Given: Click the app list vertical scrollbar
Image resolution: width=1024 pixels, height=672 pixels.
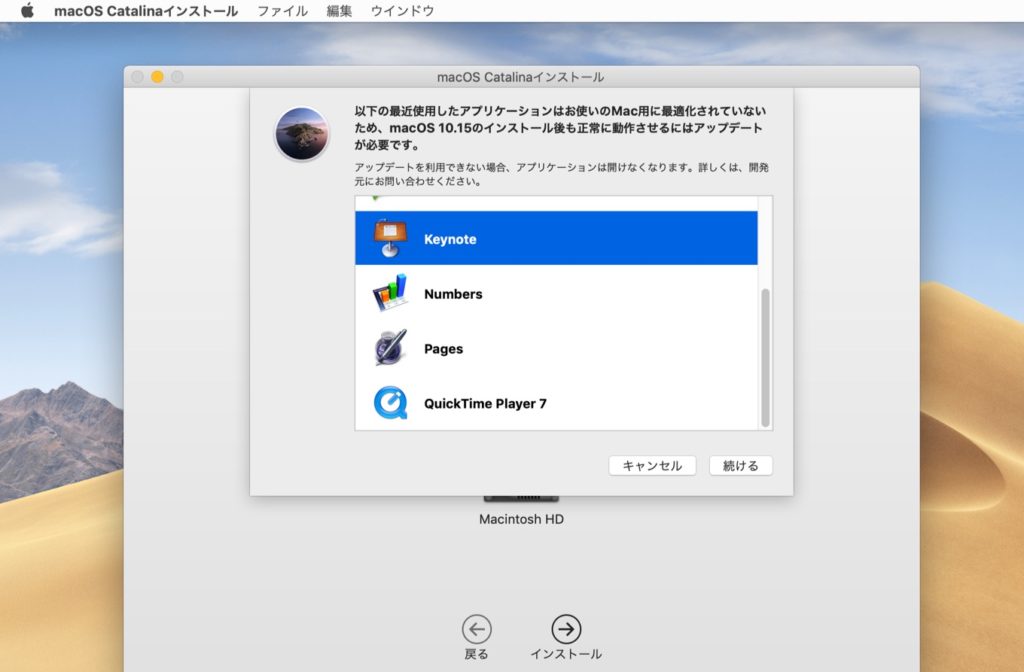Looking at the screenshot, I should (765, 358).
